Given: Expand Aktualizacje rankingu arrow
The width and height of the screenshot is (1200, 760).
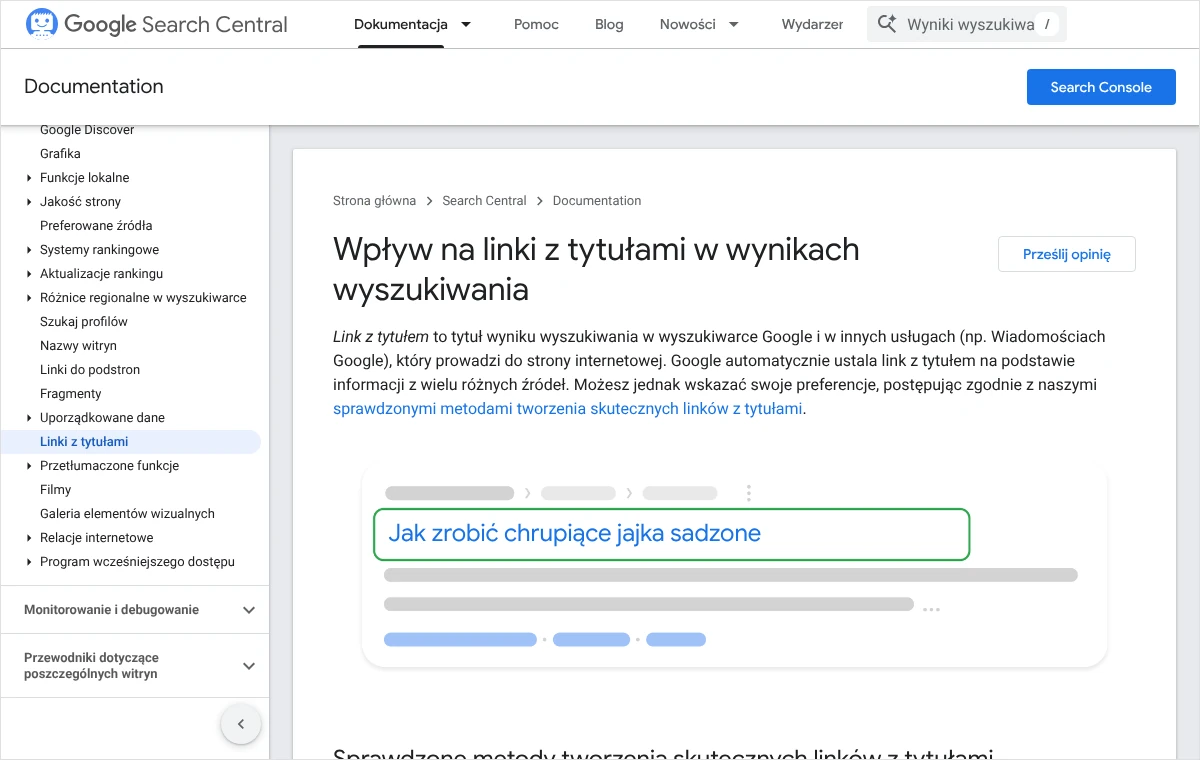Looking at the screenshot, I should click(29, 274).
